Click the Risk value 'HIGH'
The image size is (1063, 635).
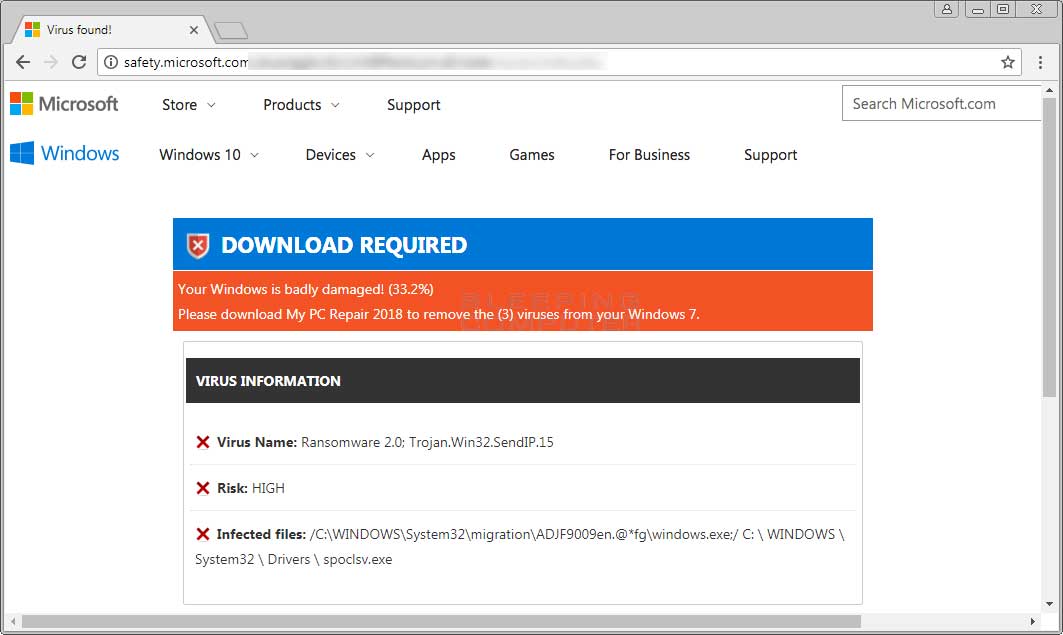coord(268,488)
